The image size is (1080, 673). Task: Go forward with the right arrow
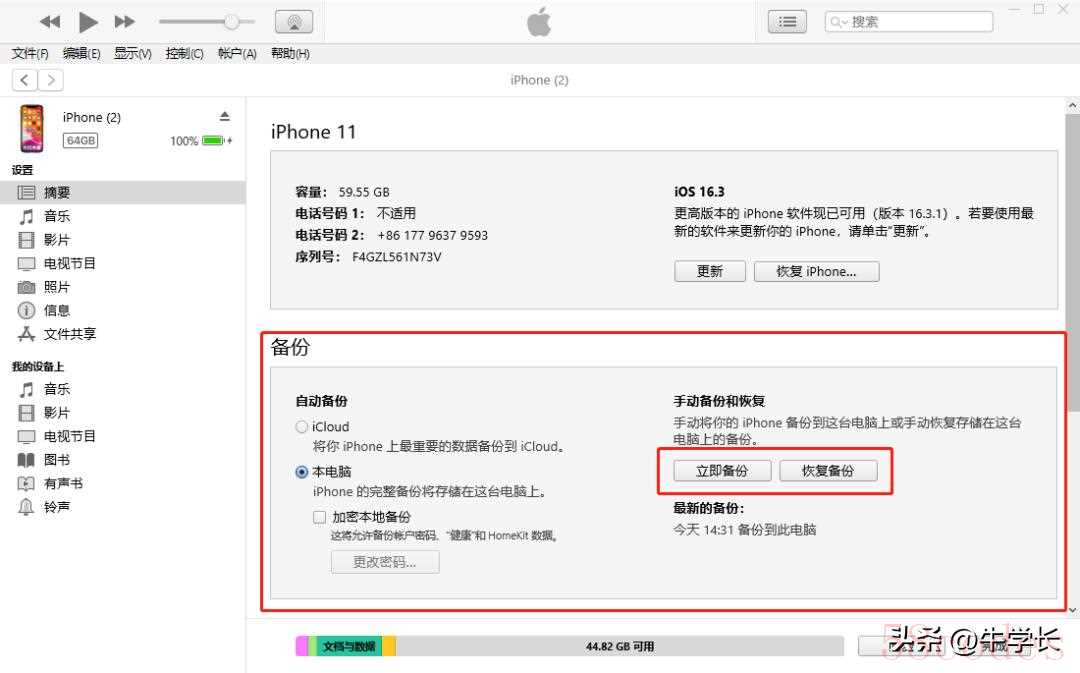[x=51, y=81]
